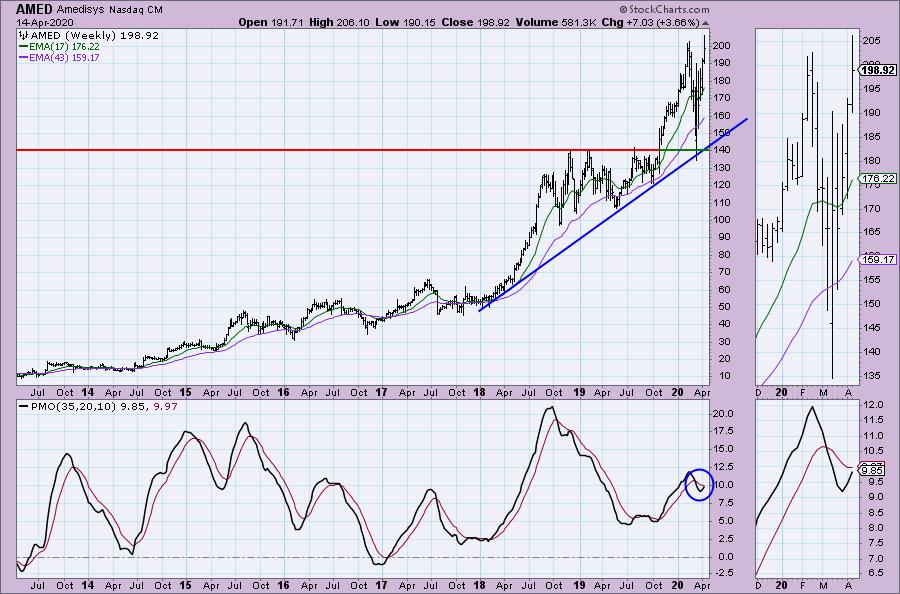Click the 135 axis label in zoom panel
The height and width of the screenshot is (594, 900).
(x=871, y=376)
